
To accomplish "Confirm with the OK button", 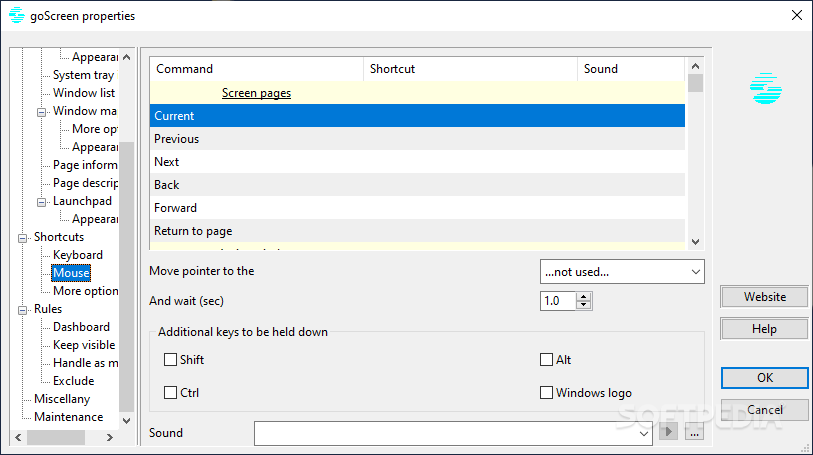I will tap(764, 378).
